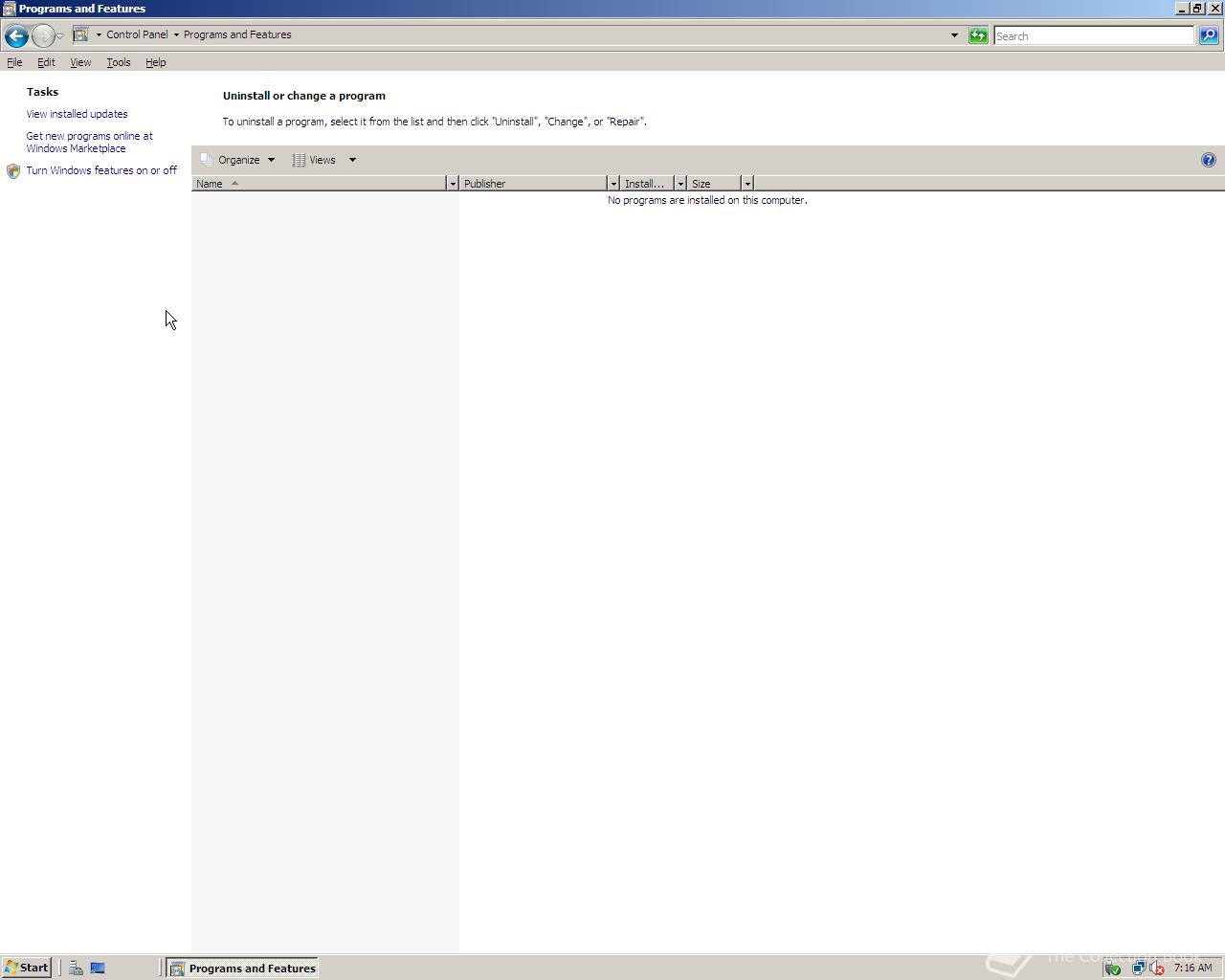1225x980 pixels.
Task: Click the shield icon beside Windows features
Action: tap(13, 171)
